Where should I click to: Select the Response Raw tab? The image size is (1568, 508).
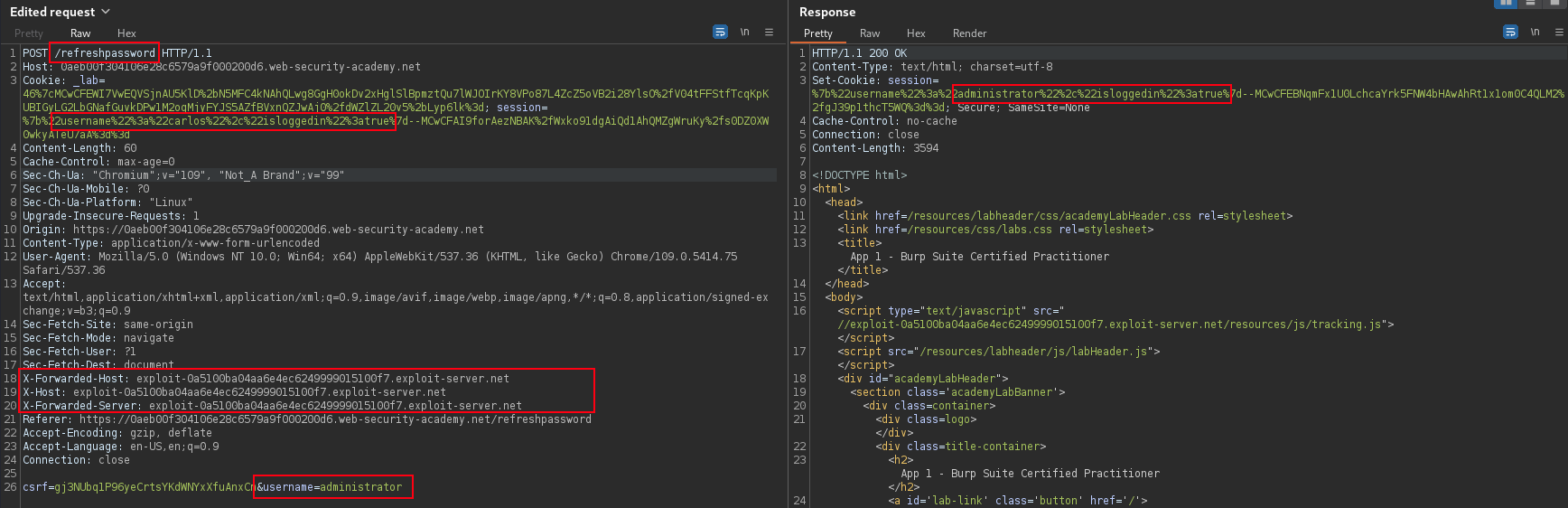[x=870, y=33]
